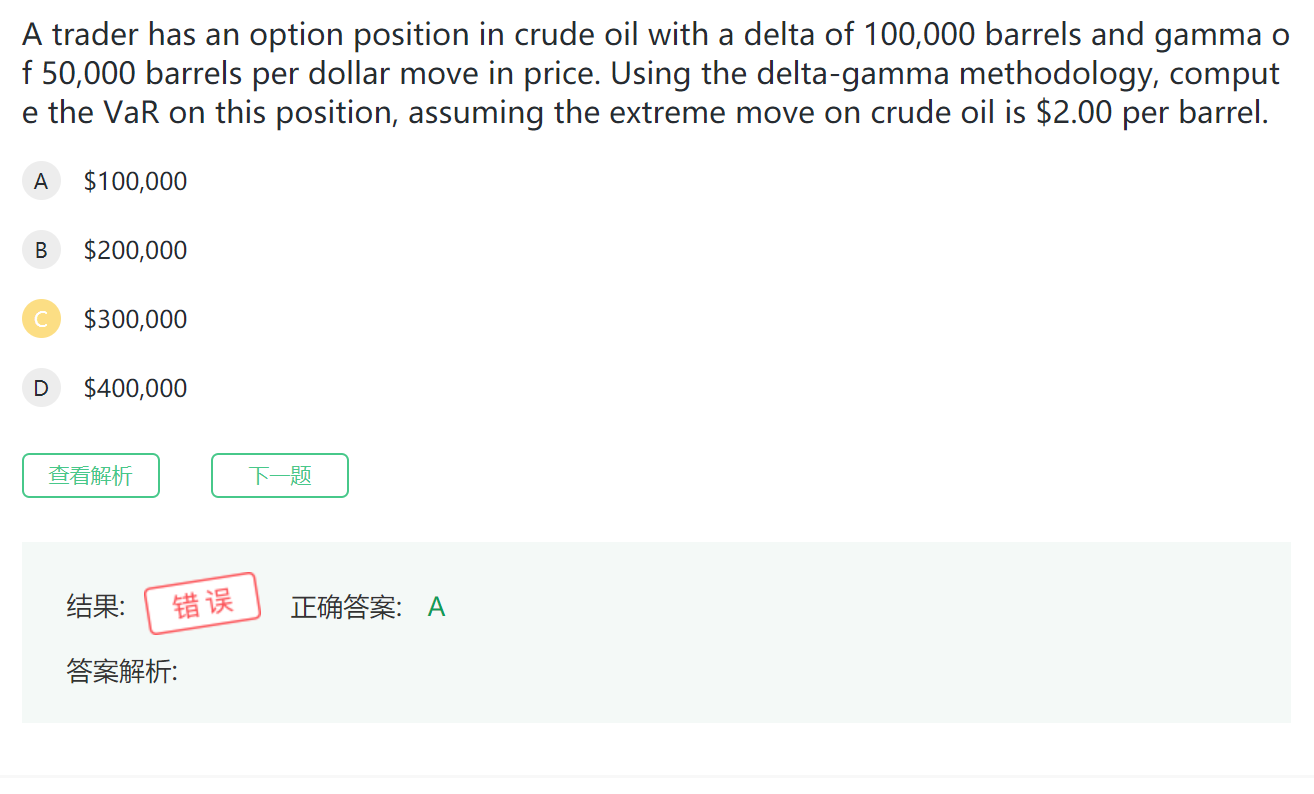
Task: Click the red 错误 result stamp
Action: (203, 603)
